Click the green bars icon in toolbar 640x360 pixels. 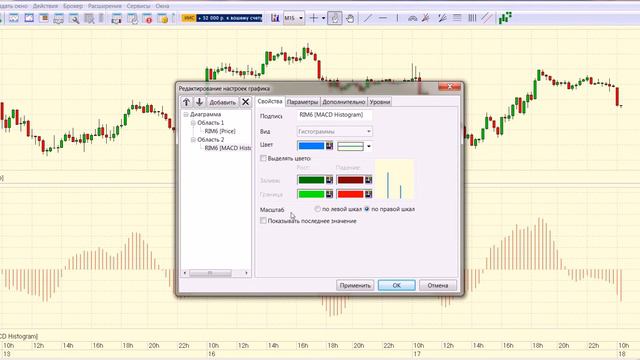505,18
